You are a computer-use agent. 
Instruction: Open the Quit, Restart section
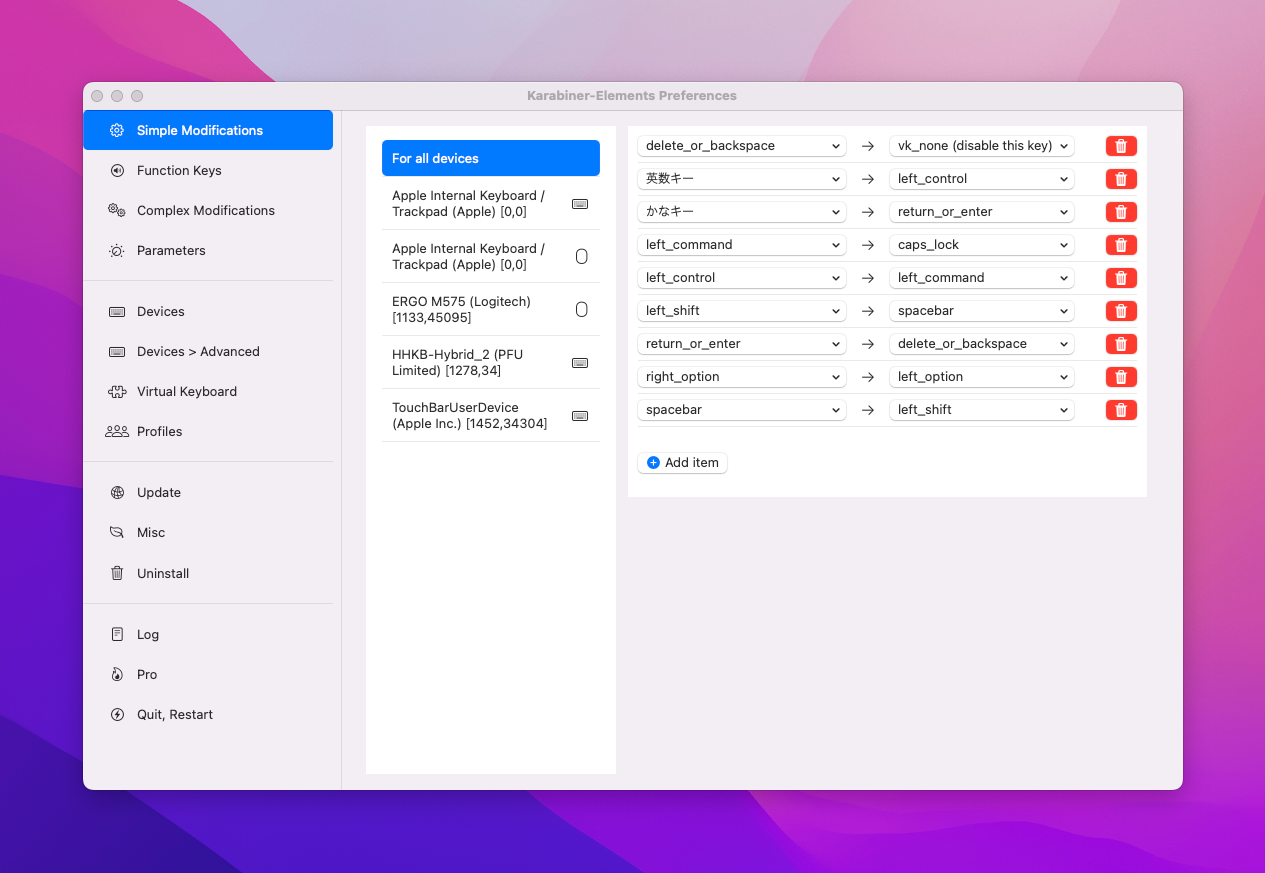coord(208,714)
